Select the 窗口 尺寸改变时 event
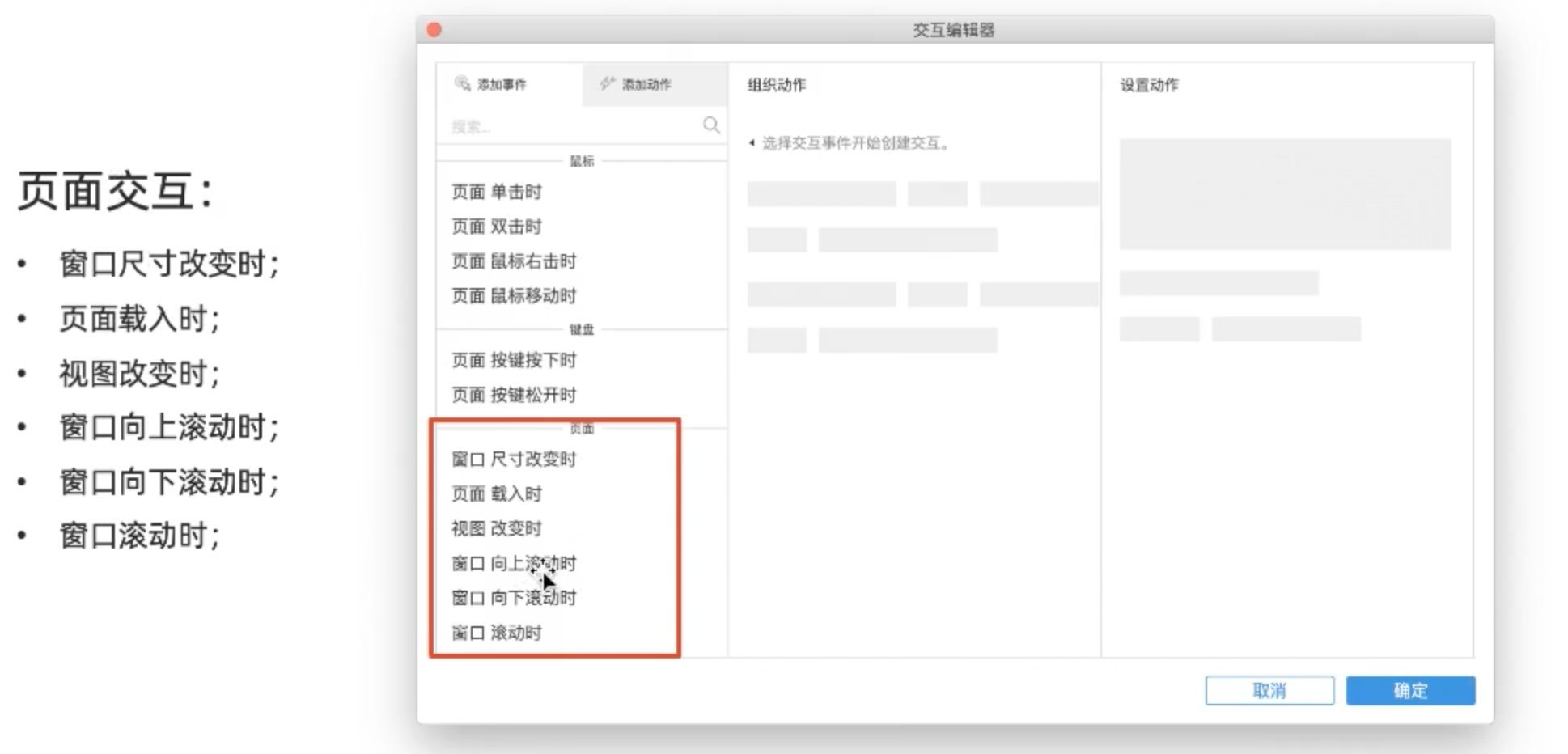 pos(514,460)
